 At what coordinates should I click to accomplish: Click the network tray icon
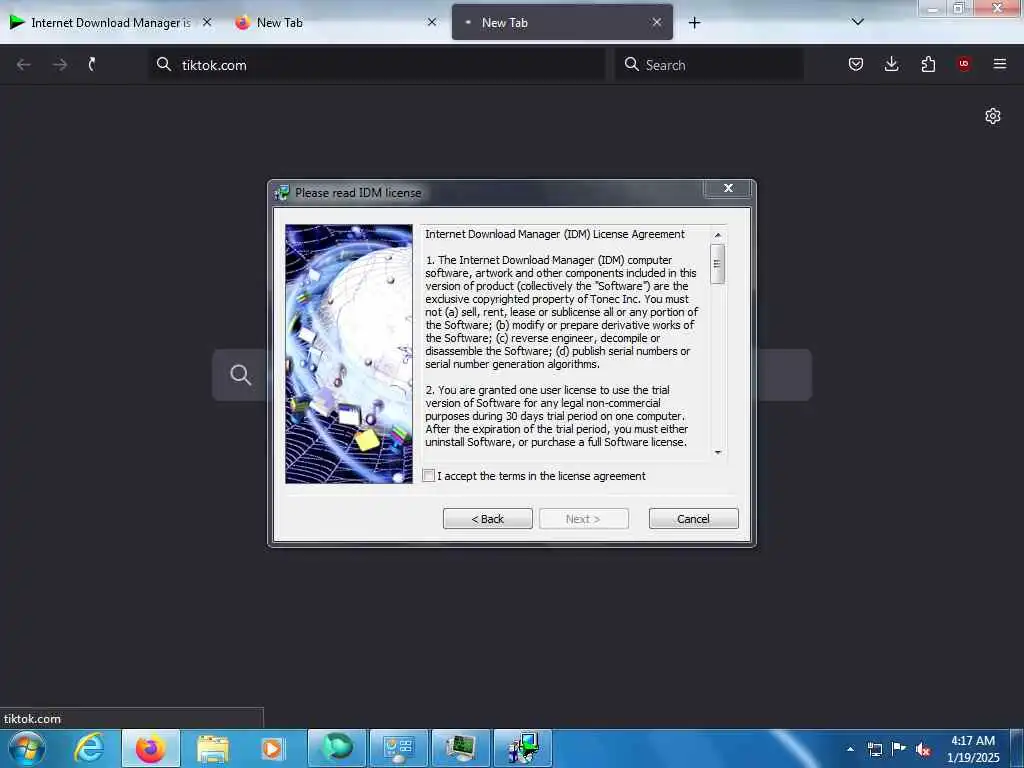[874, 749]
